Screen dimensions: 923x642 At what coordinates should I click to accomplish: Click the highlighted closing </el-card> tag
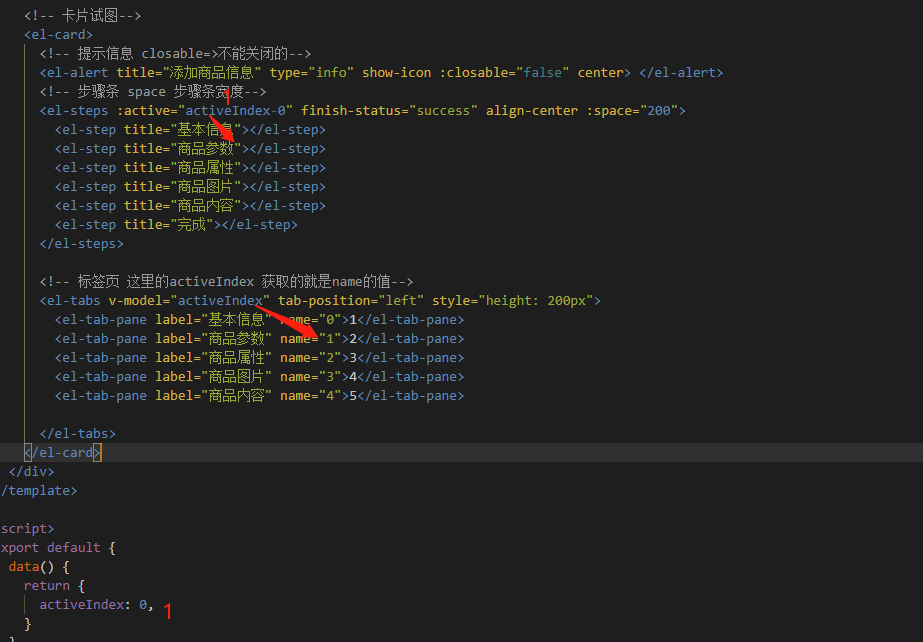pos(63,453)
